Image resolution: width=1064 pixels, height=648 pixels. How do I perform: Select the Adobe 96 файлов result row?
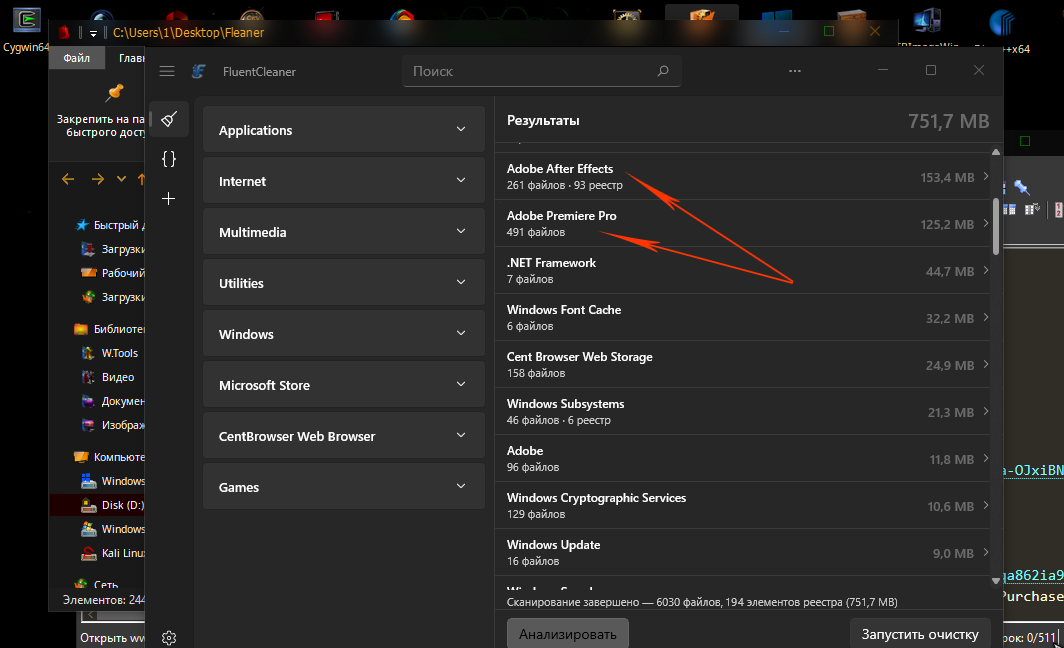point(742,459)
